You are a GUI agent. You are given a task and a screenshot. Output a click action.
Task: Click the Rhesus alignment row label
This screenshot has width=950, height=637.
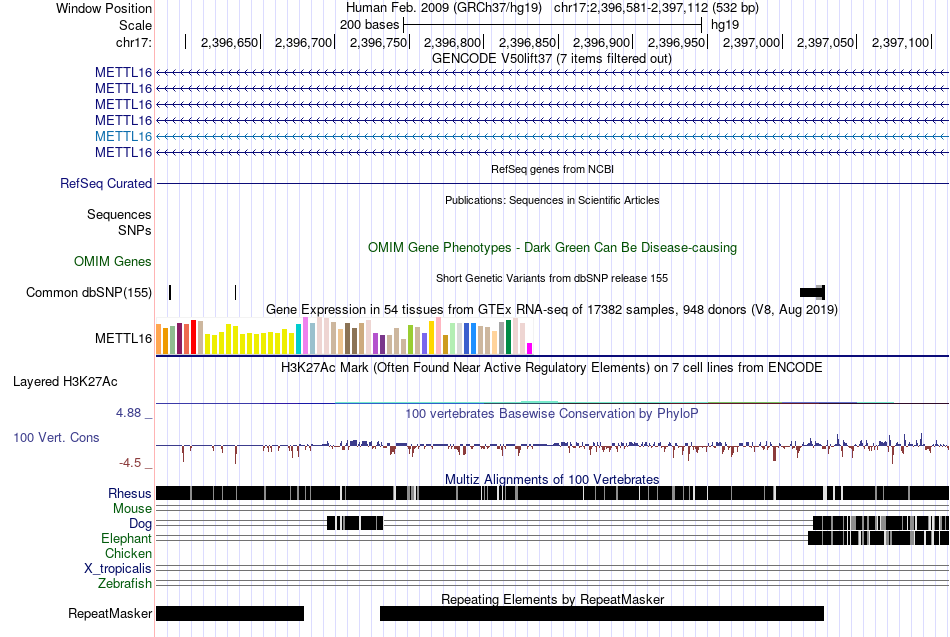(130, 493)
